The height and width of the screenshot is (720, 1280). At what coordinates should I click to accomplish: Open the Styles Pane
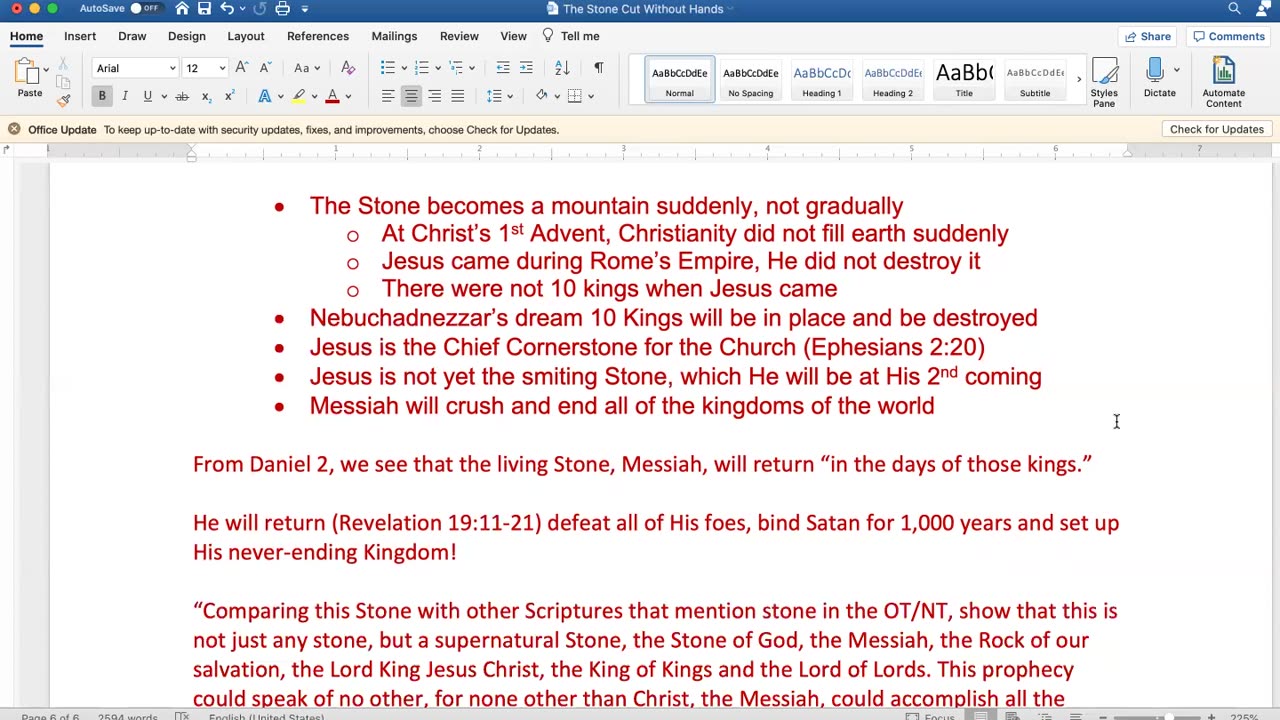click(x=1104, y=82)
